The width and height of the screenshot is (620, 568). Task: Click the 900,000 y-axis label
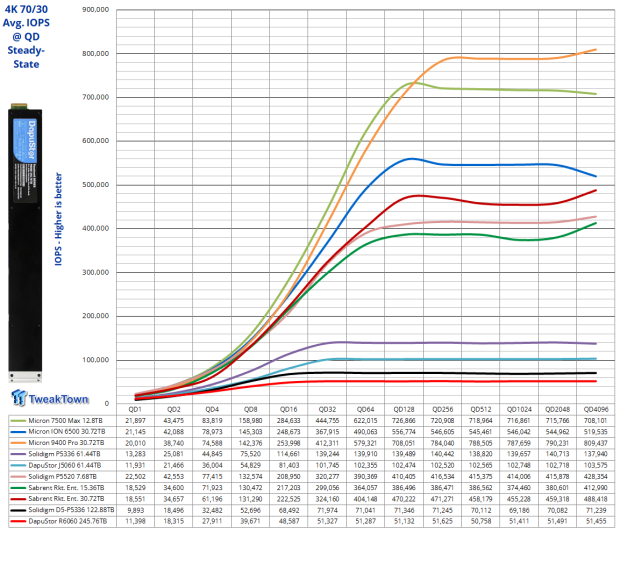95,9
